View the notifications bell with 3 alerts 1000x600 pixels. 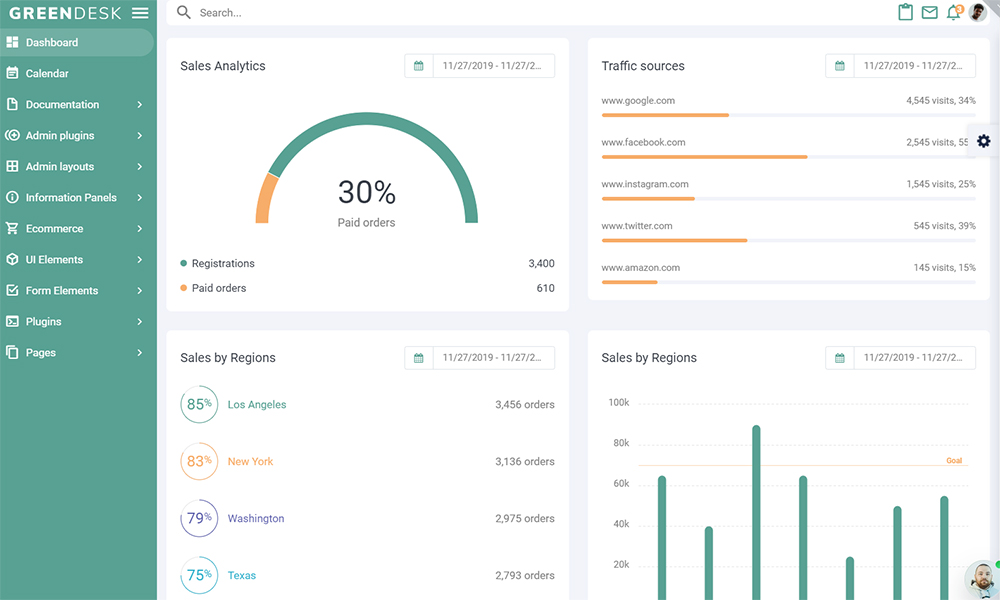(953, 12)
